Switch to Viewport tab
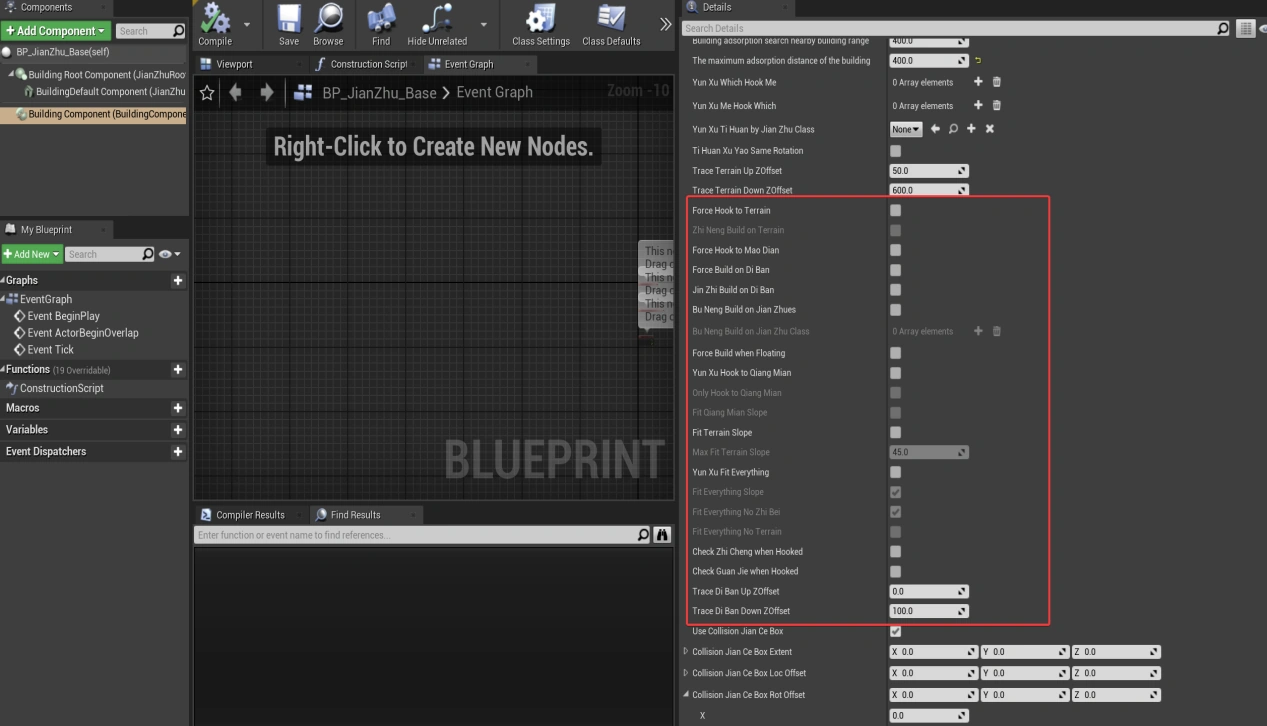 click(x=235, y=64)
